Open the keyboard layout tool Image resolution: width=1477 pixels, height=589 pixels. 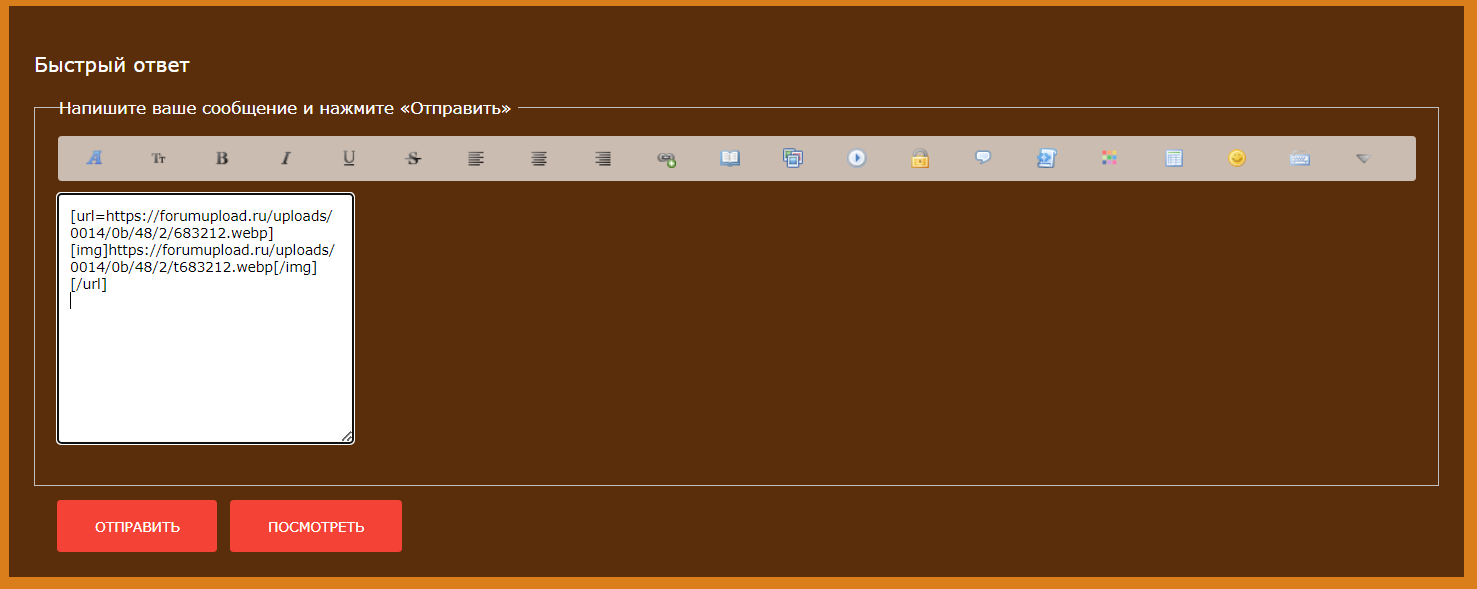[x=1300, y=158]
